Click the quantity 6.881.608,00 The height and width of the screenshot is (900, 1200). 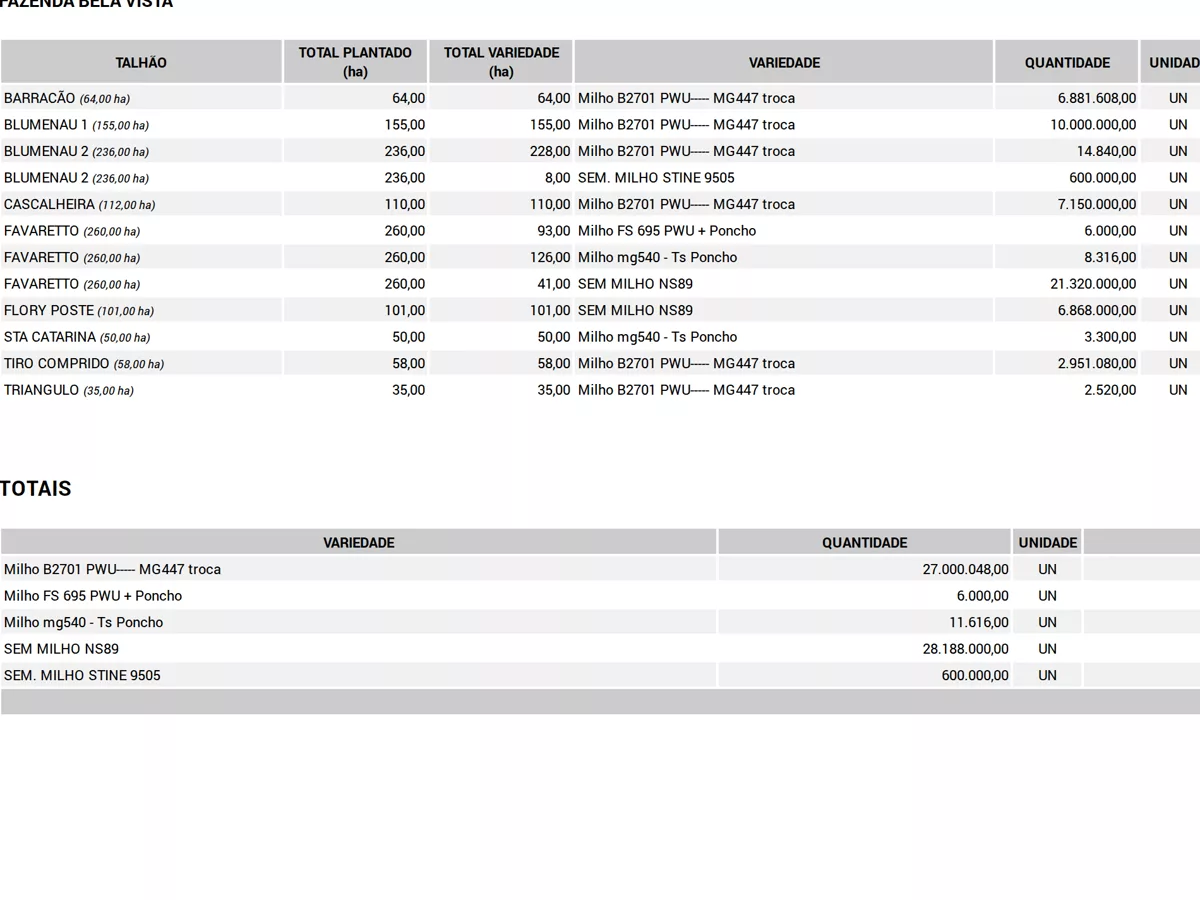[1097, 98]
